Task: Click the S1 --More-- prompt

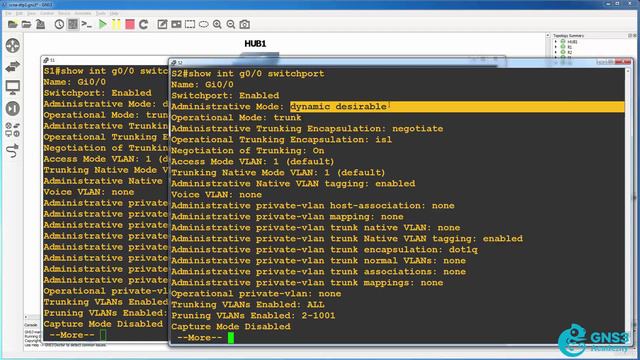Action: 72,335
